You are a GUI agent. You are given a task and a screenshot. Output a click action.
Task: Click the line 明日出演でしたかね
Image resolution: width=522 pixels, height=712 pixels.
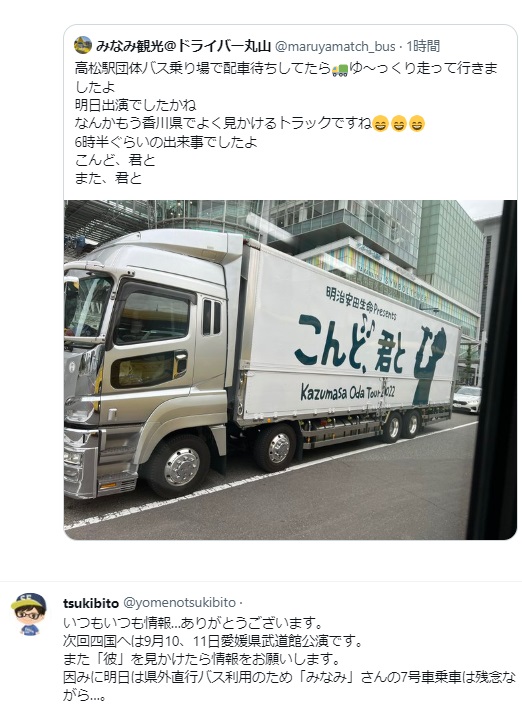[x=135, y=105]
